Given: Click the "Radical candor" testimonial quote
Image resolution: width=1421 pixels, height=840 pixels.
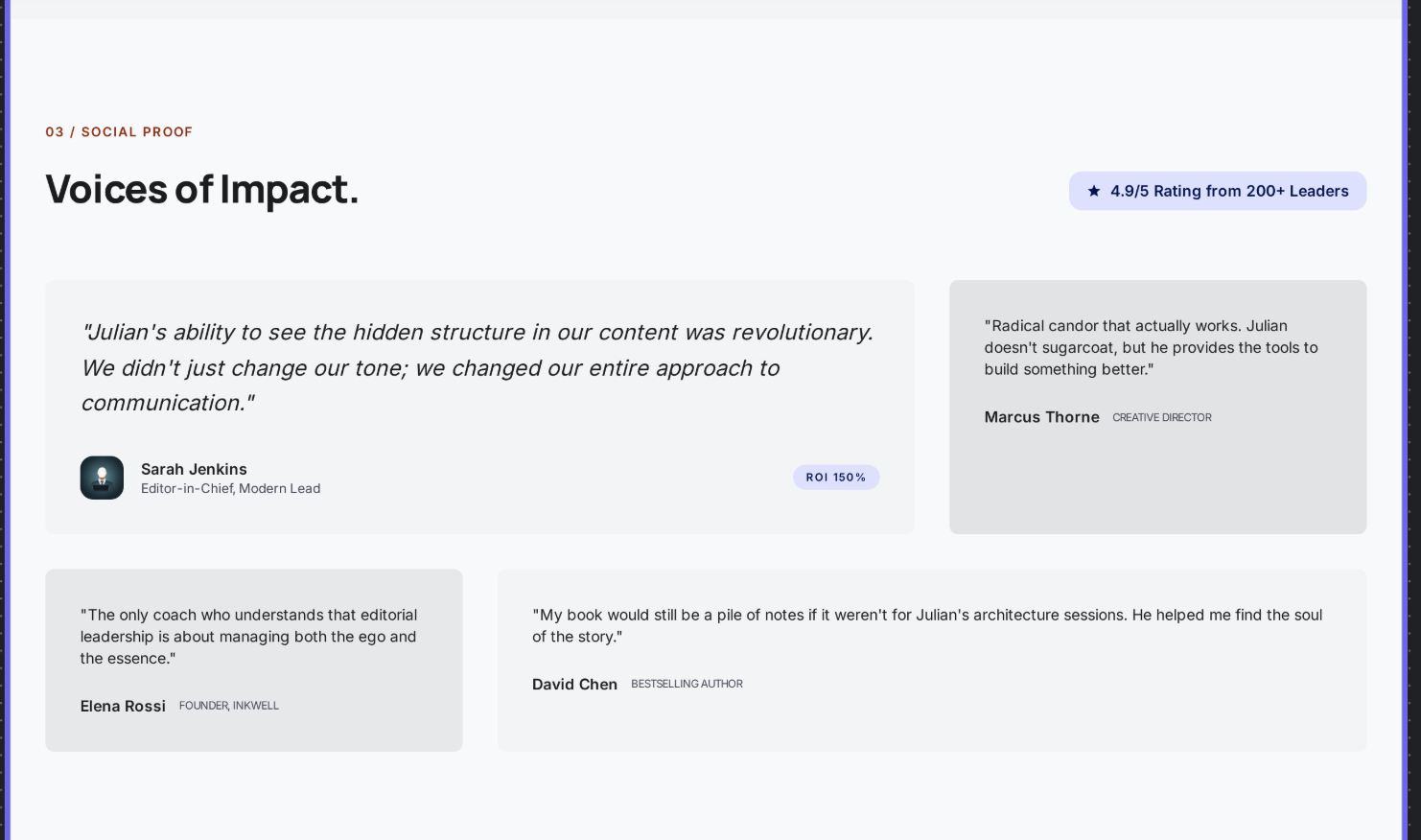Looking at the screenshot, I should tap(1151, 347).
